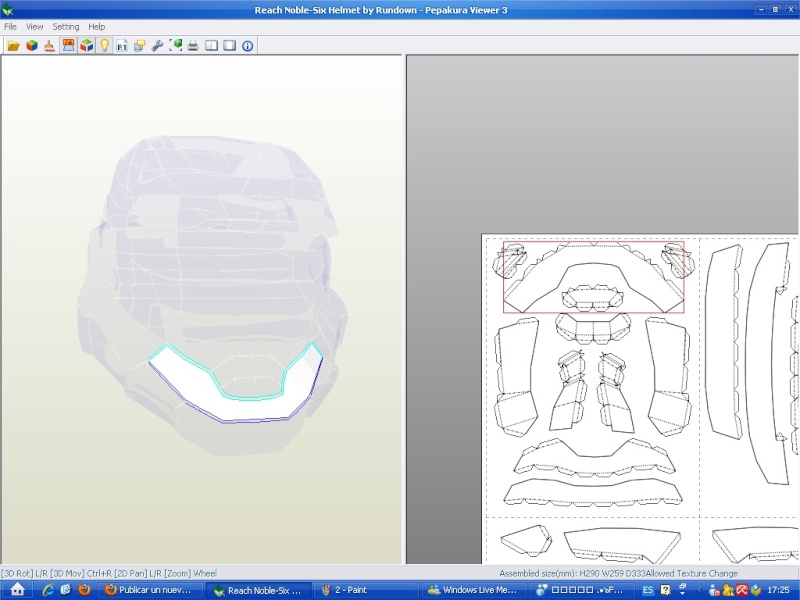Viewport: 800px width, 600px height.
Task: Open the Help menu
Action: (96, 27)
